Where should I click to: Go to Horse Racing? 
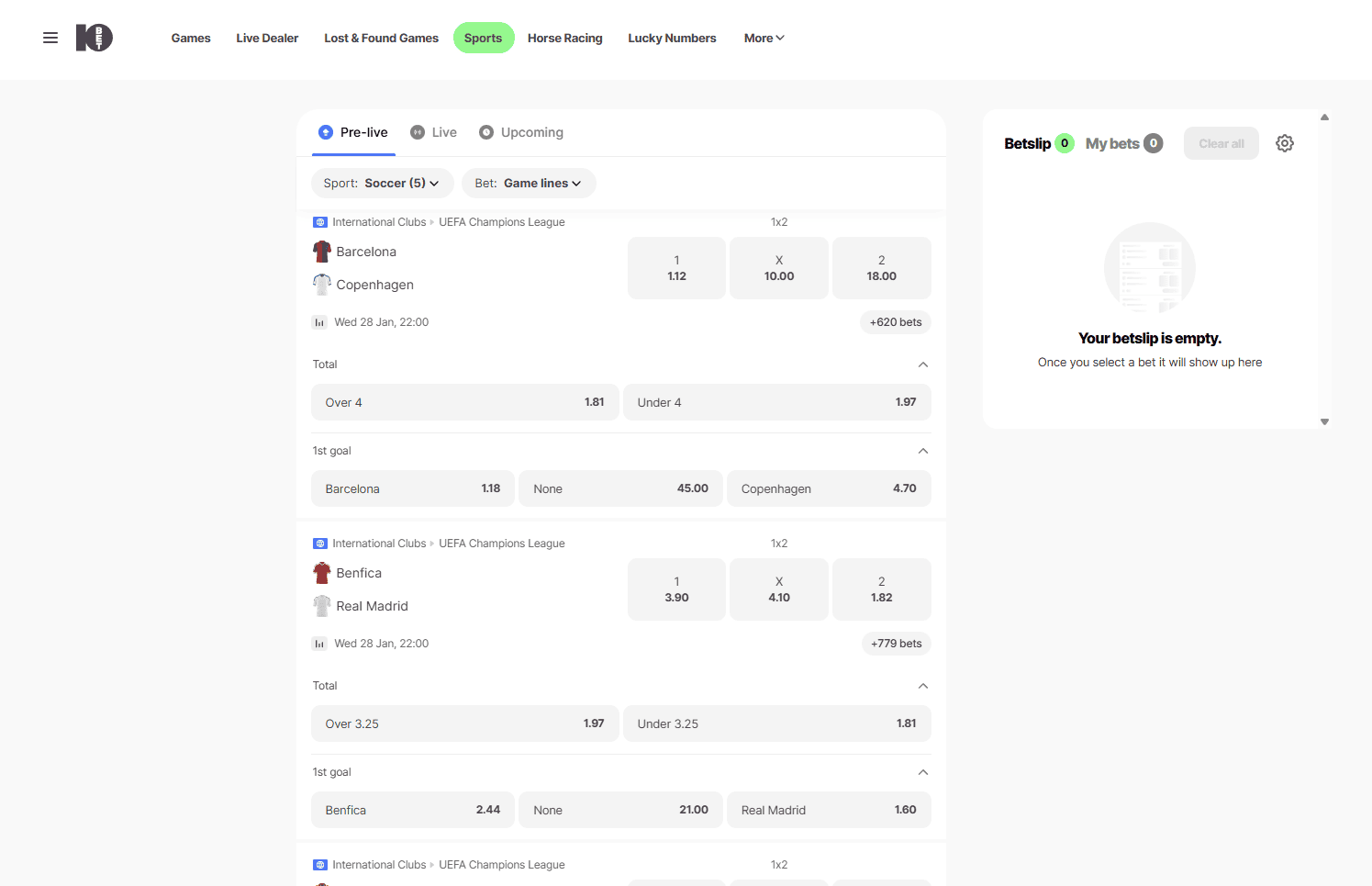(565, 39)
